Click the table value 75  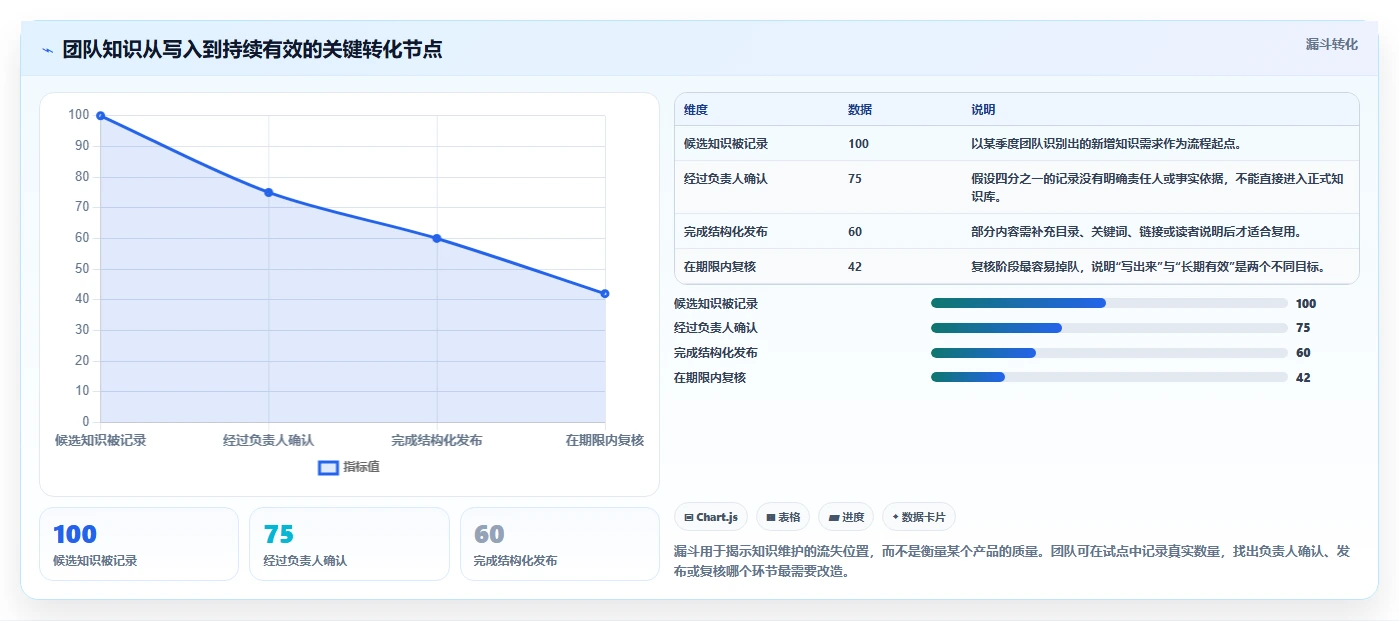click(855, 179)
